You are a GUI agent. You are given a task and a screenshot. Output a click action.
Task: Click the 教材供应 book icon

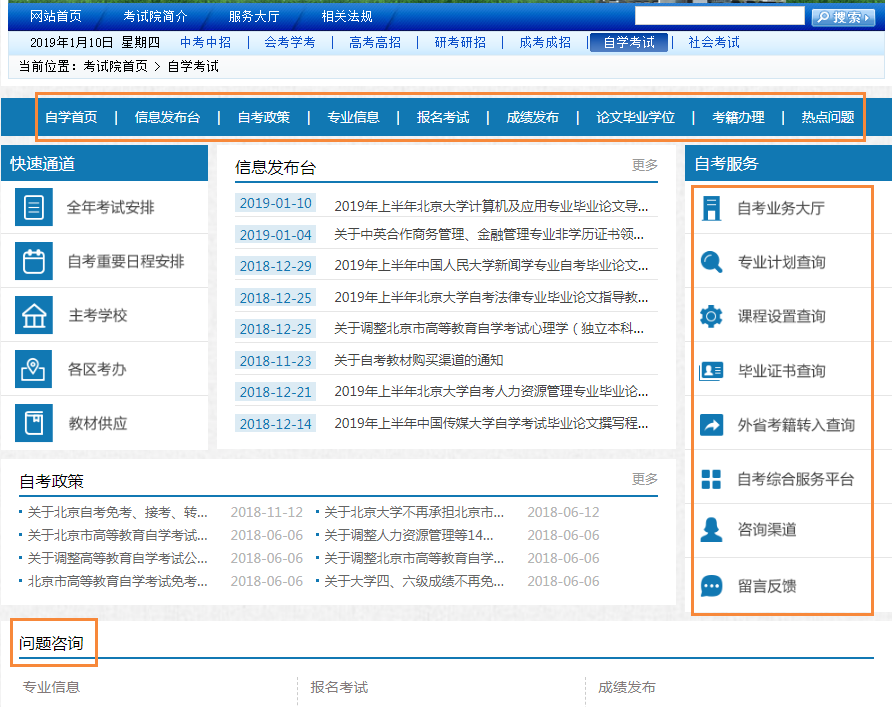pos(34,423)
